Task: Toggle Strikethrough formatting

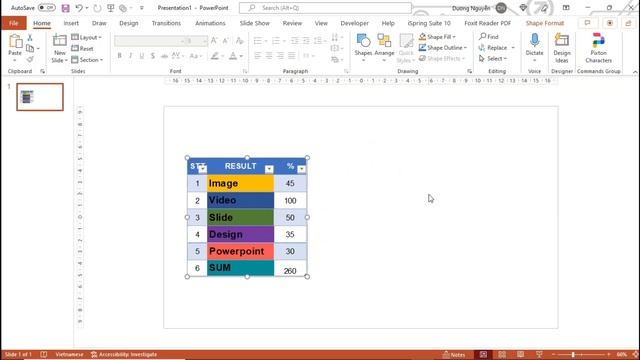Action: (164, 56)
